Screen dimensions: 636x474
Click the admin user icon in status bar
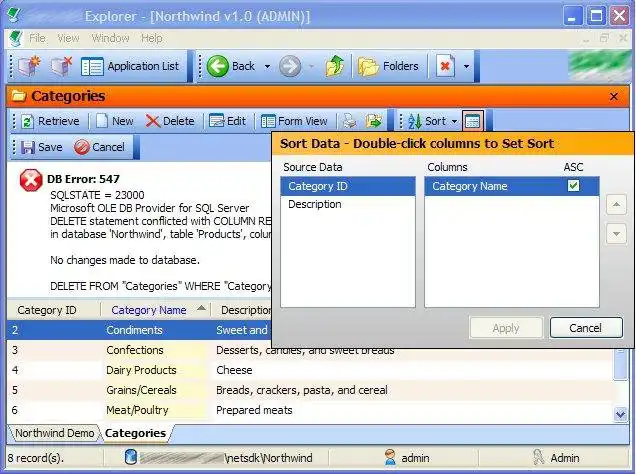(390, 457)
